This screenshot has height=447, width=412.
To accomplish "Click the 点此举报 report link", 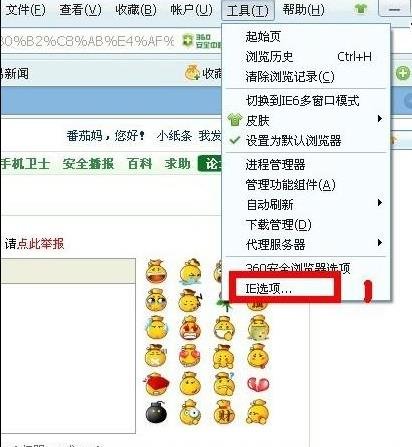I will click(40, 244).
